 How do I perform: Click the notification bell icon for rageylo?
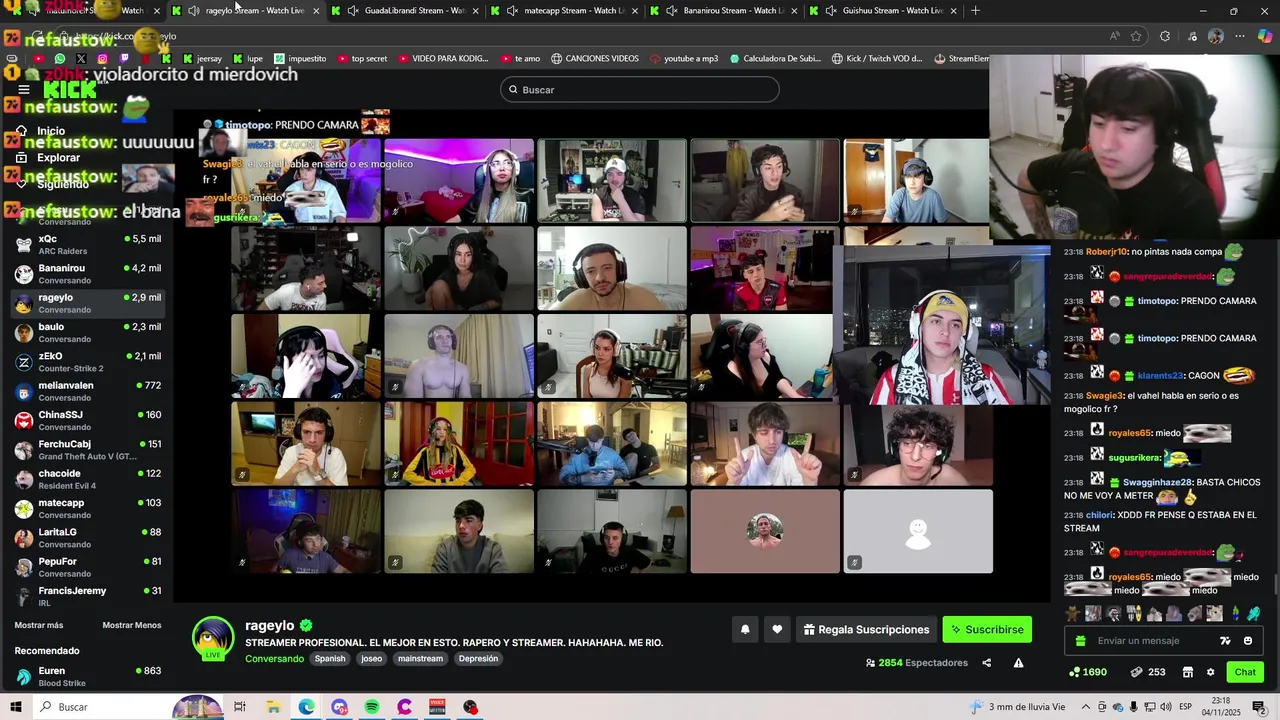(x=745, y=629)
